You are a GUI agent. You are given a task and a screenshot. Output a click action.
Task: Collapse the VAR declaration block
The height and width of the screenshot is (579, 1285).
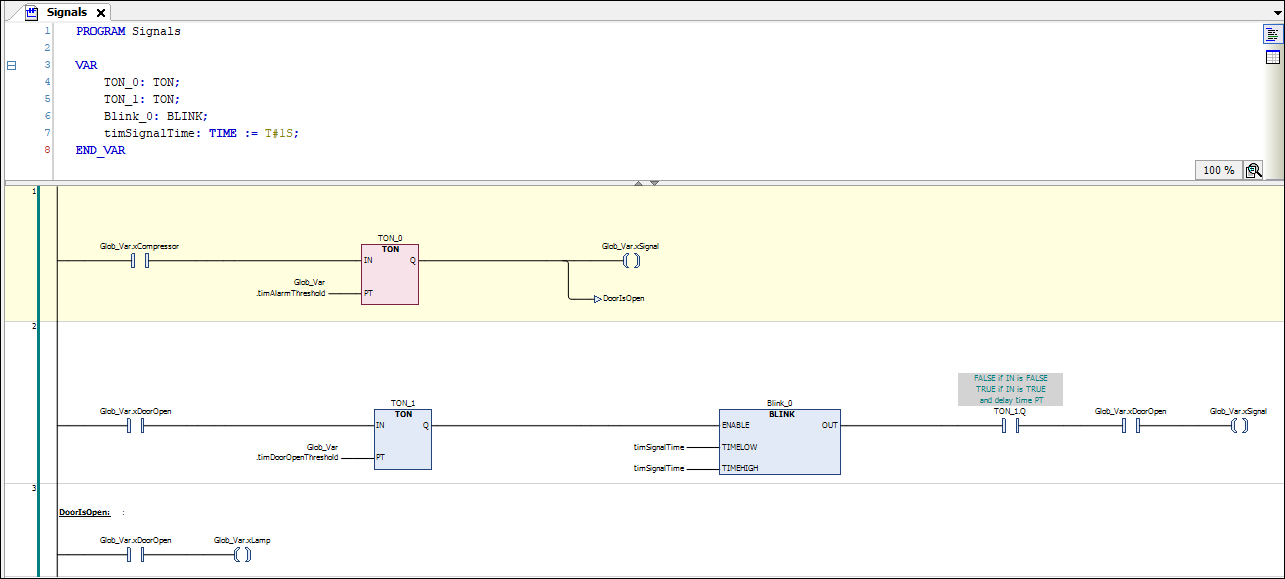12,65
